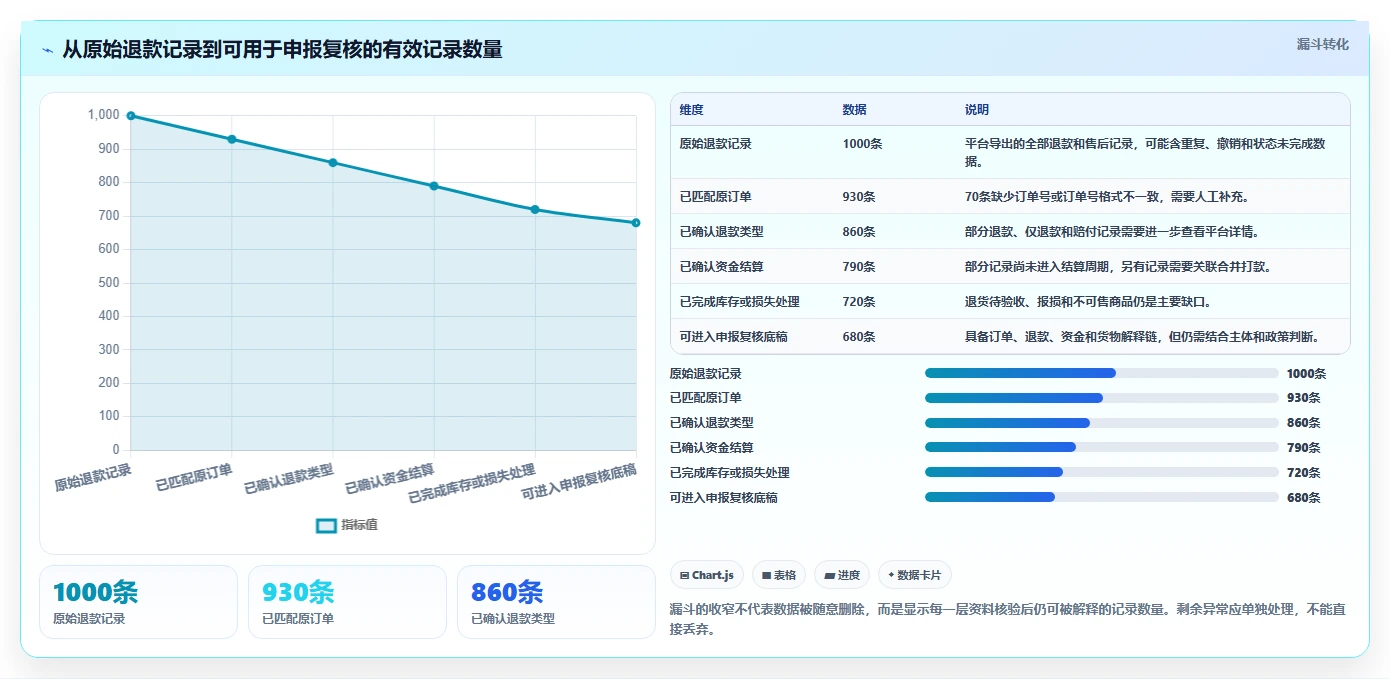Click the 进度 tag
The height and width of the screenshot is (679, 1390).
tap(842, 575)
